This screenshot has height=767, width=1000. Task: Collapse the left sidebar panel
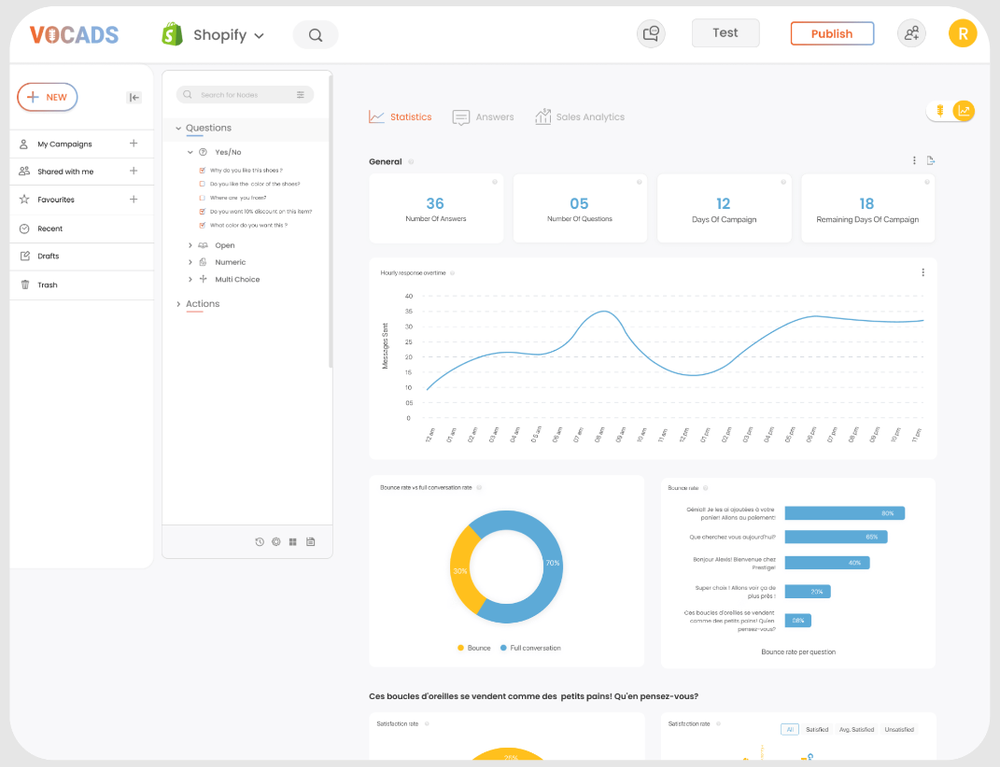134,97
